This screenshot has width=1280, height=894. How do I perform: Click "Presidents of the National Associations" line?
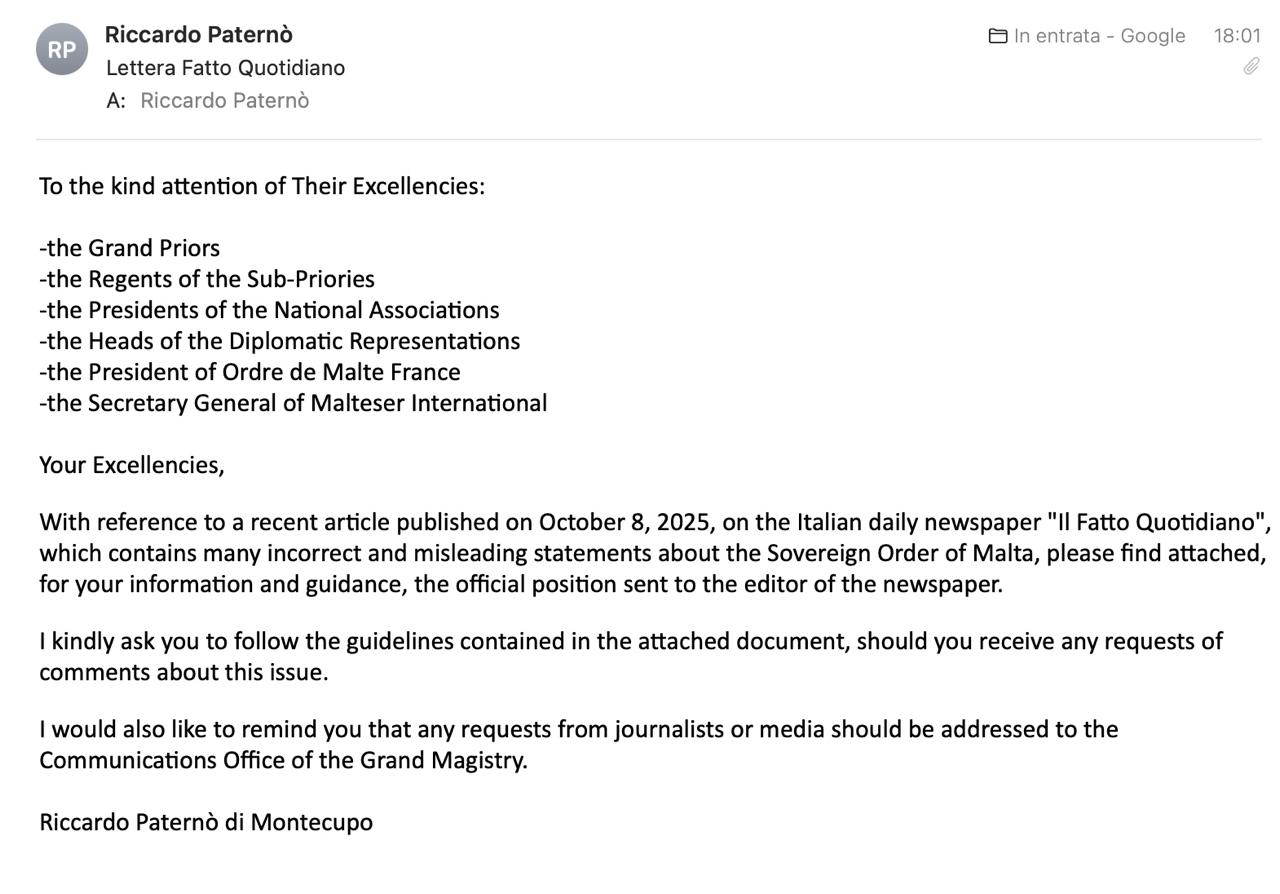coord(269,310)
